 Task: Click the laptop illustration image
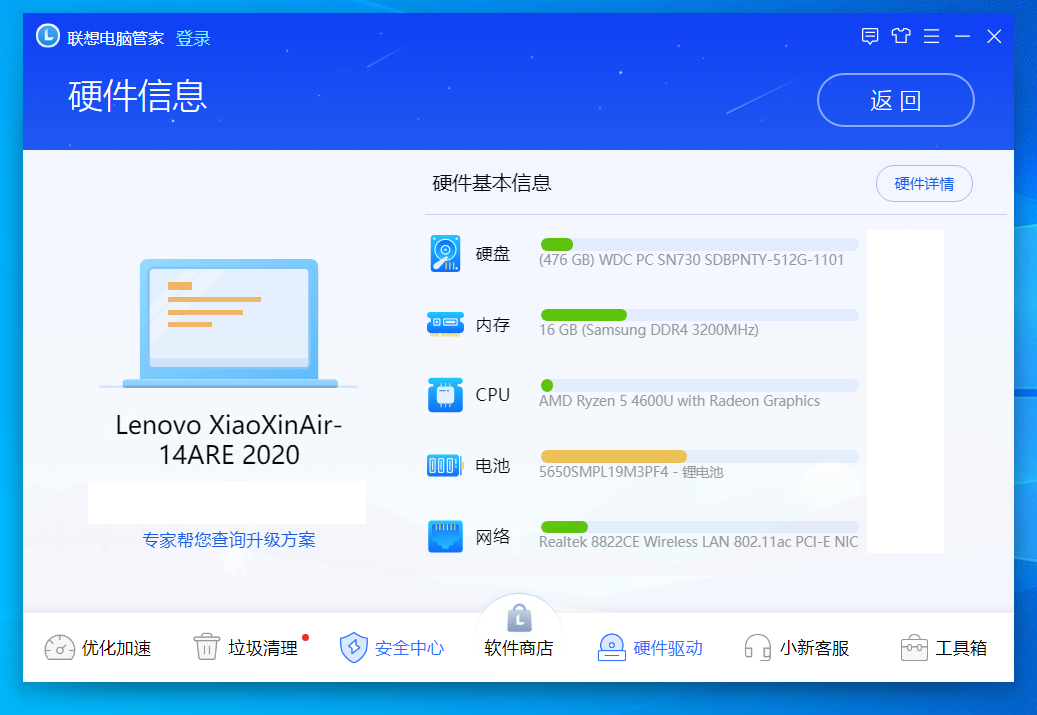coord(229,323)
